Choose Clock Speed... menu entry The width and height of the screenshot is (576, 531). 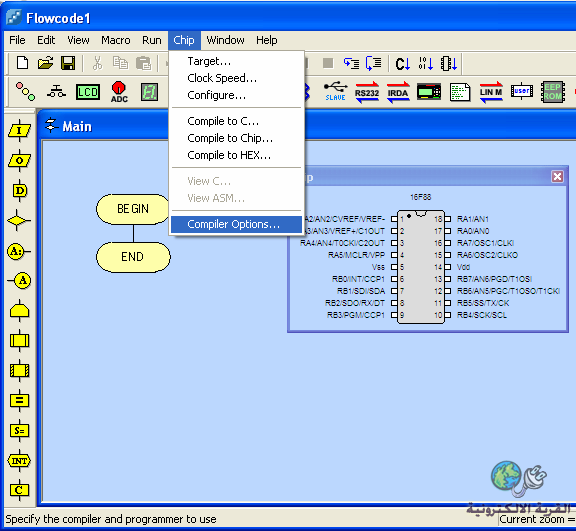[x=236, y=78]
